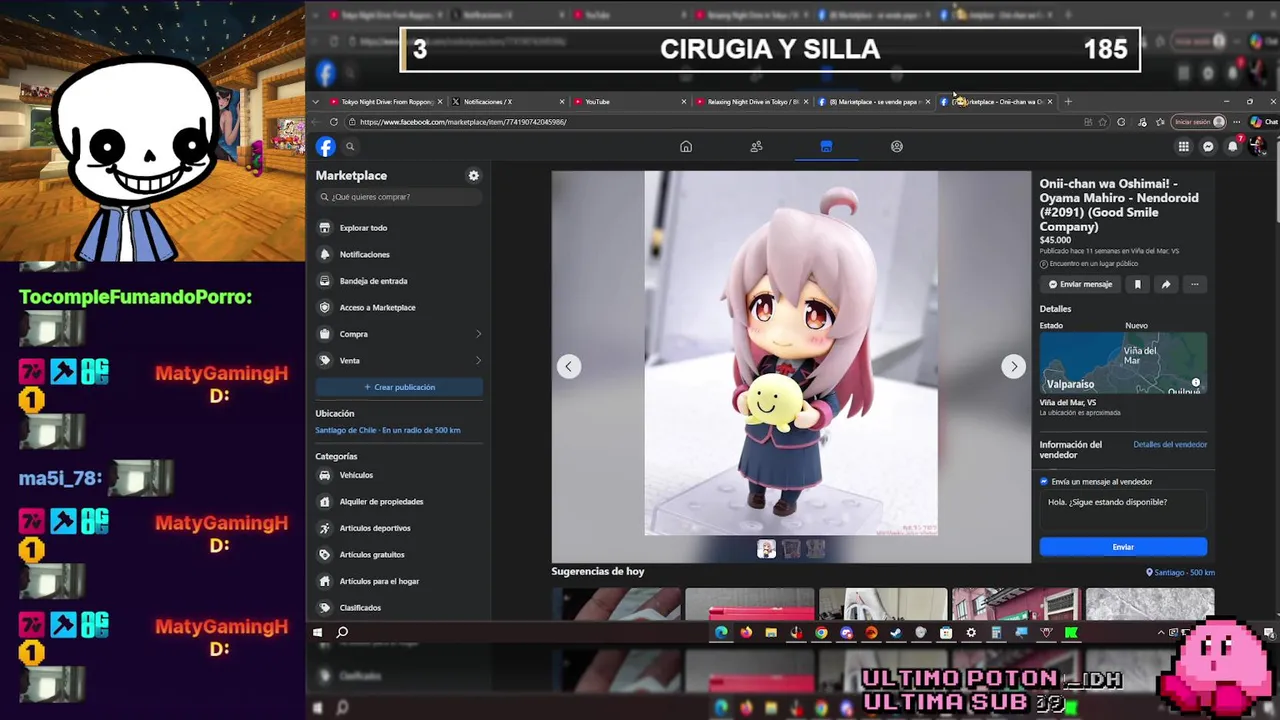Select the Vehículos category
This screenshot has width=1280, height=720.
[x=399, y=475]
